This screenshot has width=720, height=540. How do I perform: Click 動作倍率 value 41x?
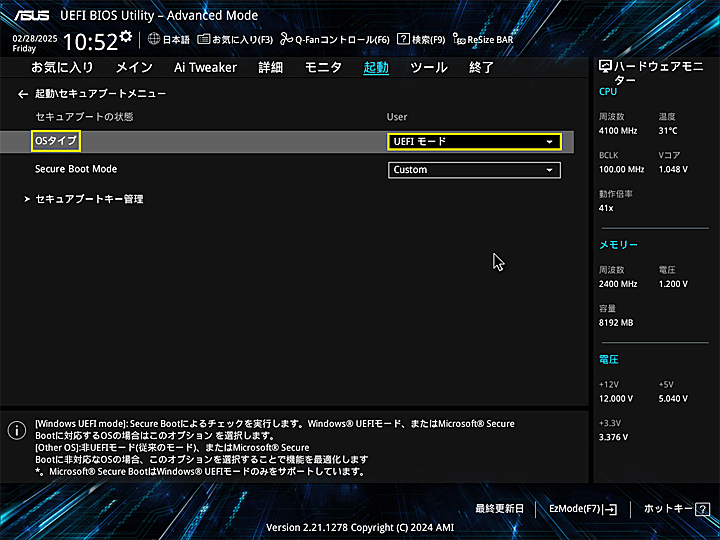point(606,208)
